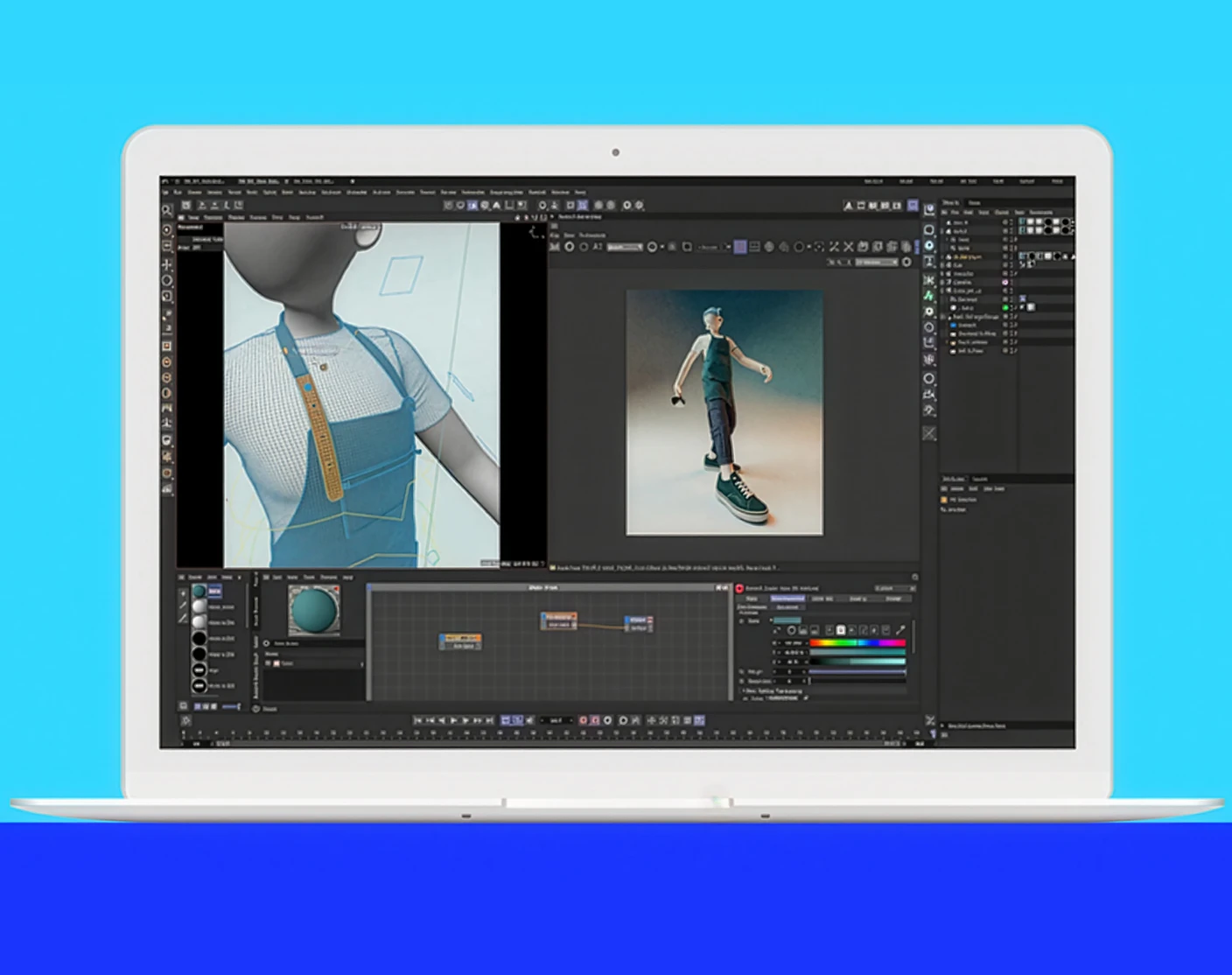The width and height of the screenshot is (1232, 975).
Task: Click the green spline icon in vertical palette
Action: [929, 296]
